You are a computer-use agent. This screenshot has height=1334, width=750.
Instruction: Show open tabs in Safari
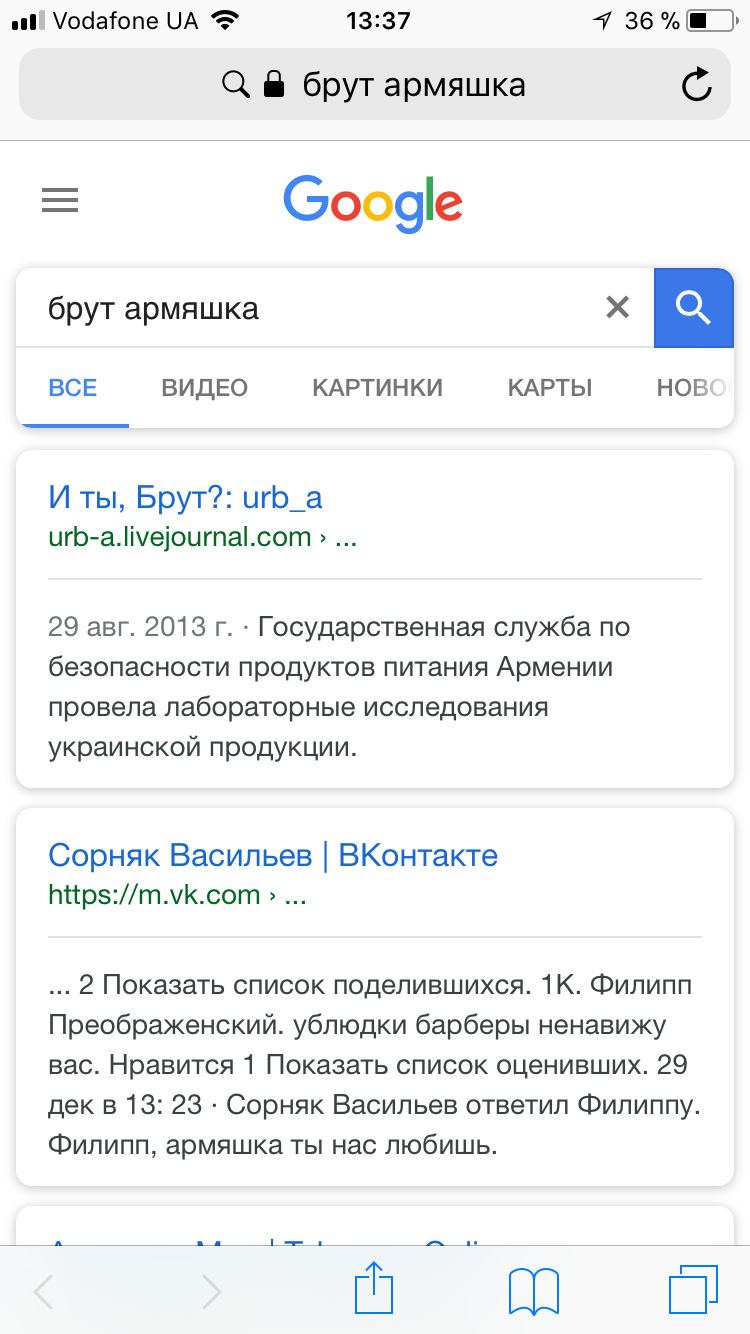693,1290
